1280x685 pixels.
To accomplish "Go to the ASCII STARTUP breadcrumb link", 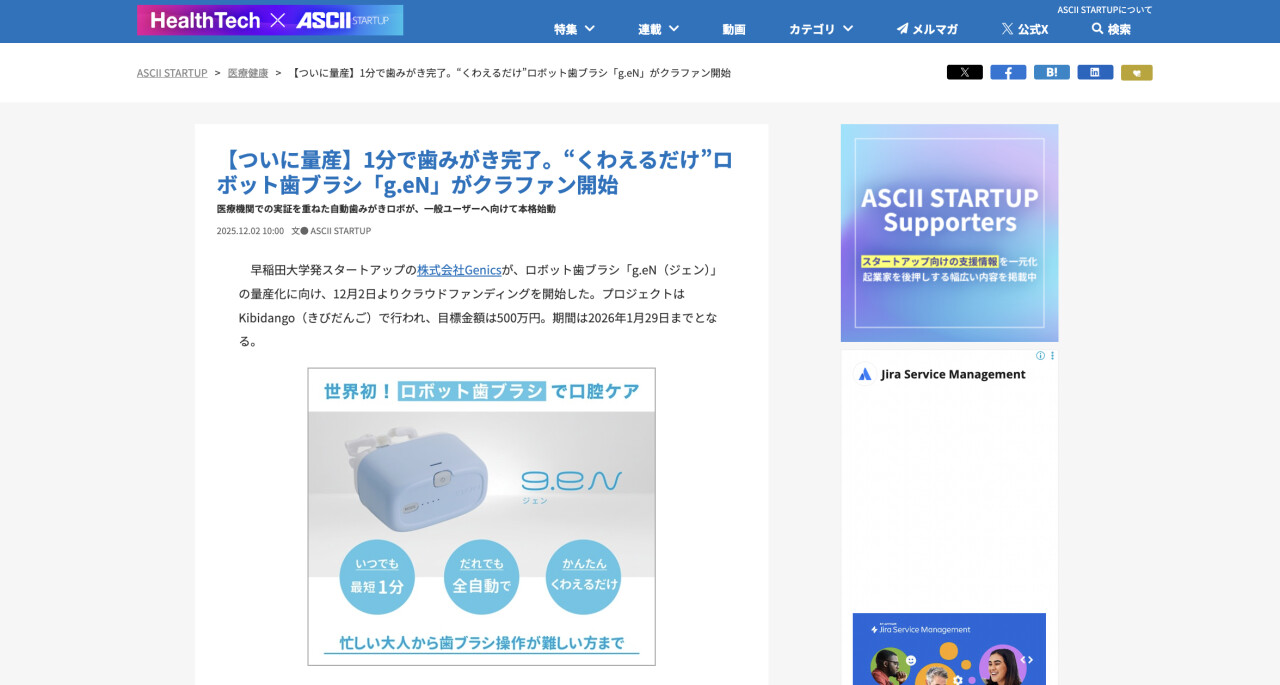I will pos(172,73).
